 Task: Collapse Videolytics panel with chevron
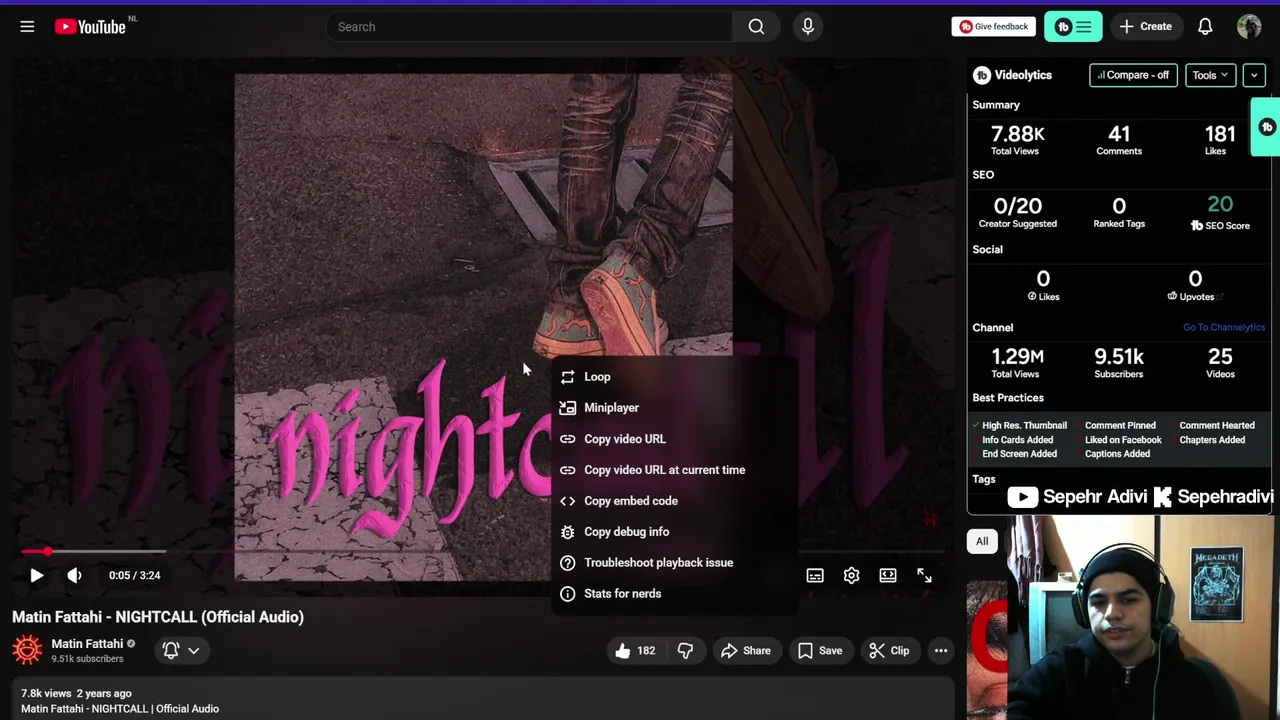pos(1254,75)
